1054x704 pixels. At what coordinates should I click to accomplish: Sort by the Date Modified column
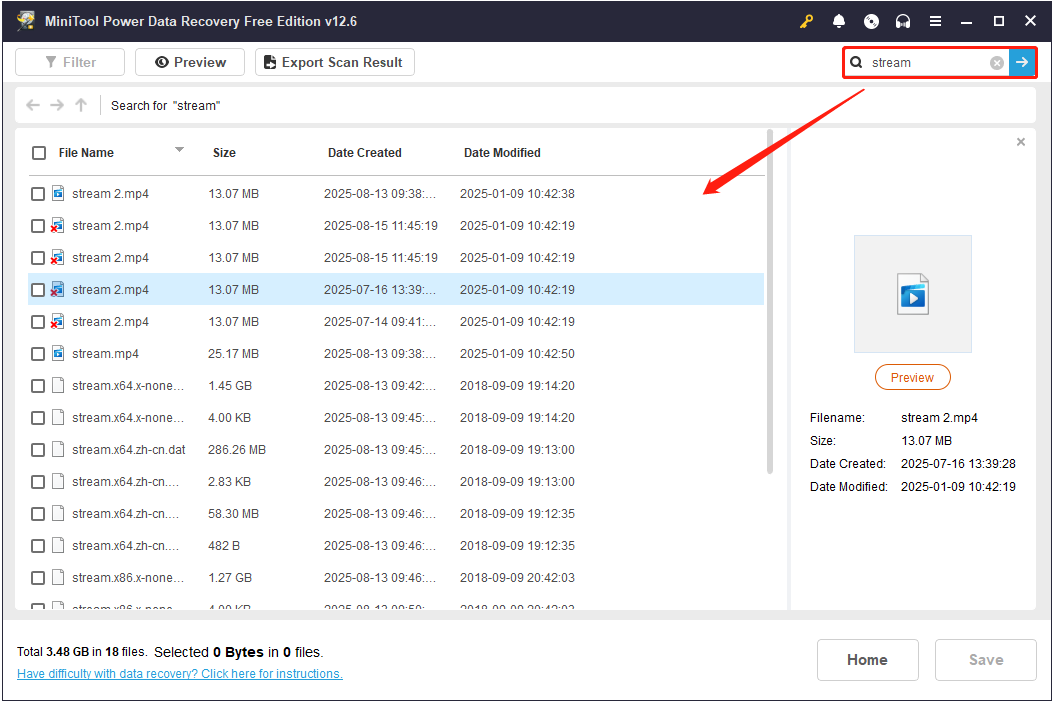(502, 153)
